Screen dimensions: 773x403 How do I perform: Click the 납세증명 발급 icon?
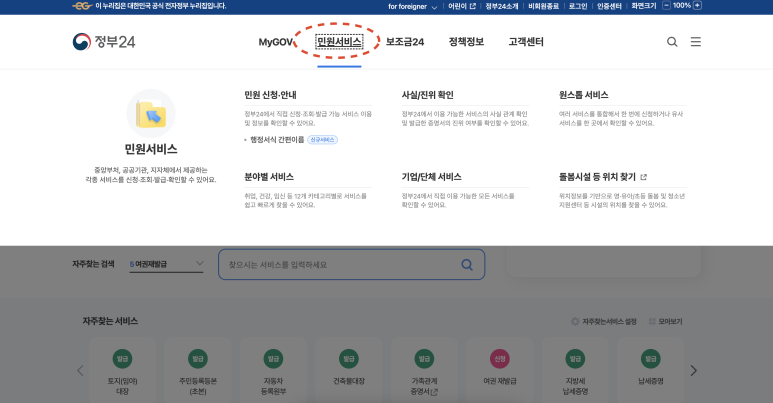(x=650, y=359)
